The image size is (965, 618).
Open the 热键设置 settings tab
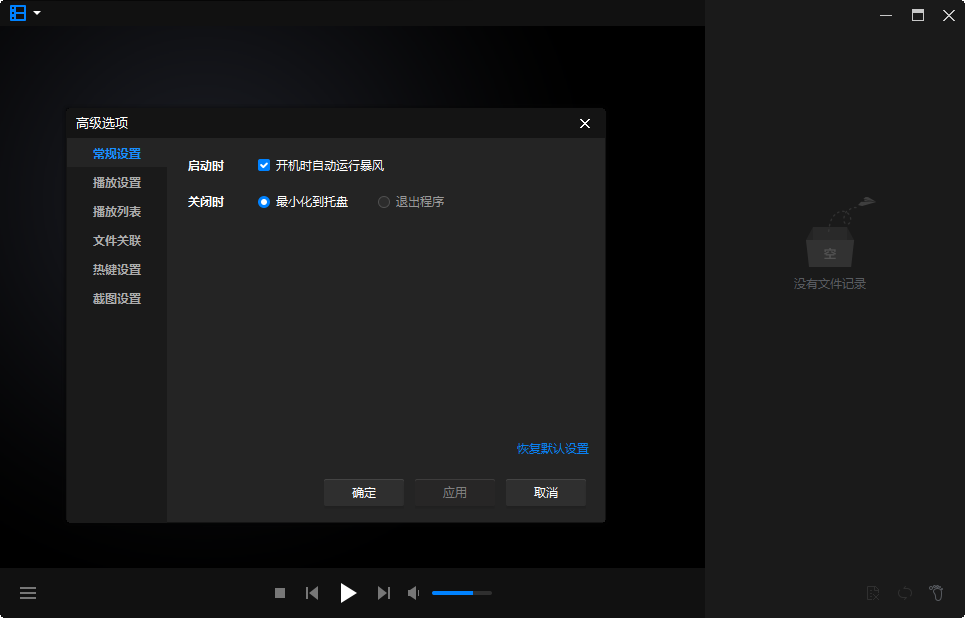click(x=117, y=270)
